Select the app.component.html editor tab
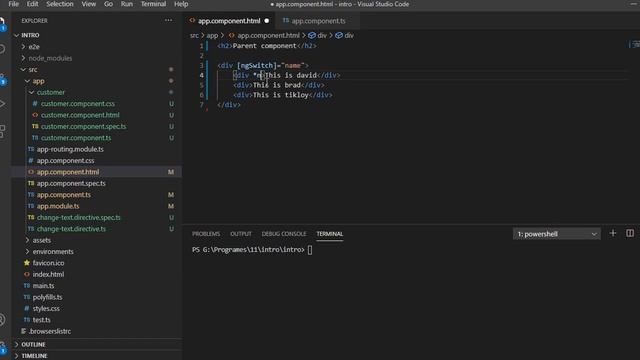The height and width of the screenshot is (360, 640). 229,21
